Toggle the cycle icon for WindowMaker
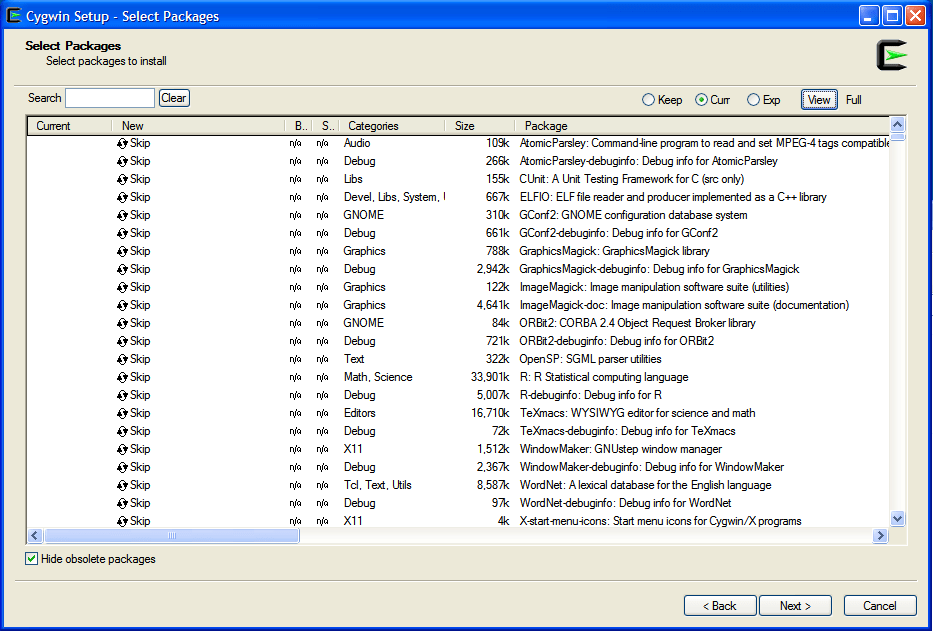This screenshot has height=631, width=933. pyautogui.click(x=123, y=449)
